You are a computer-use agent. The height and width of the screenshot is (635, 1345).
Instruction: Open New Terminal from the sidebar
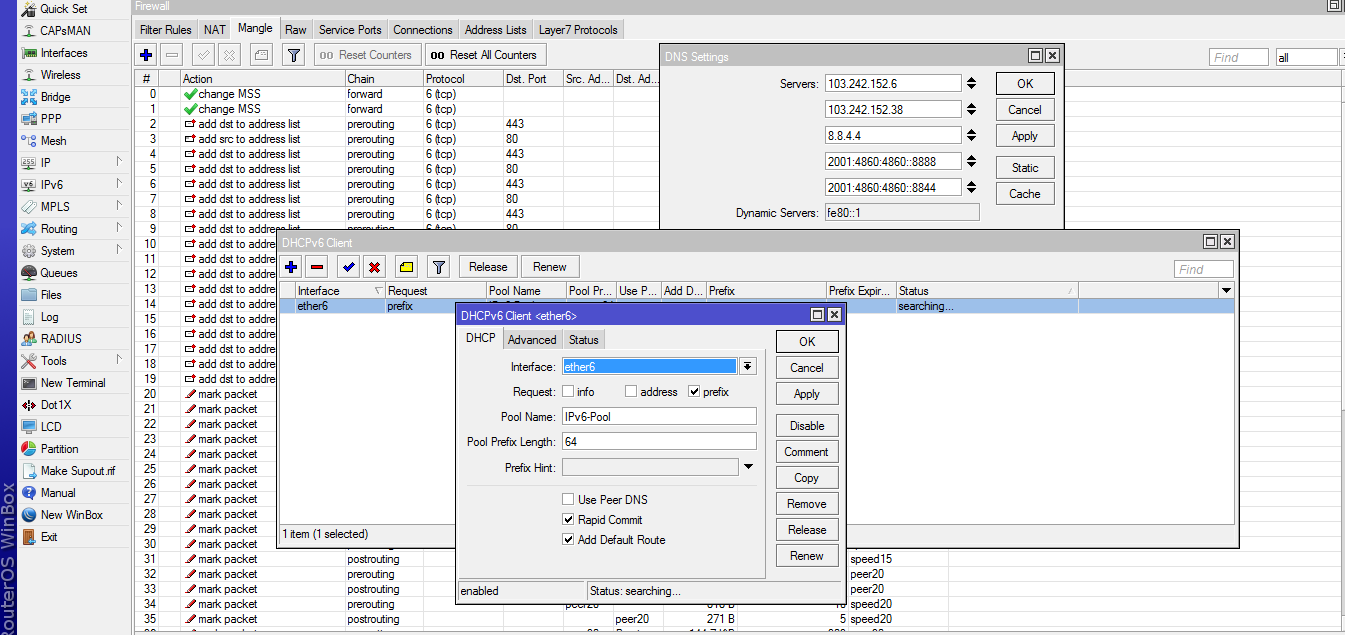click(72, 383)
